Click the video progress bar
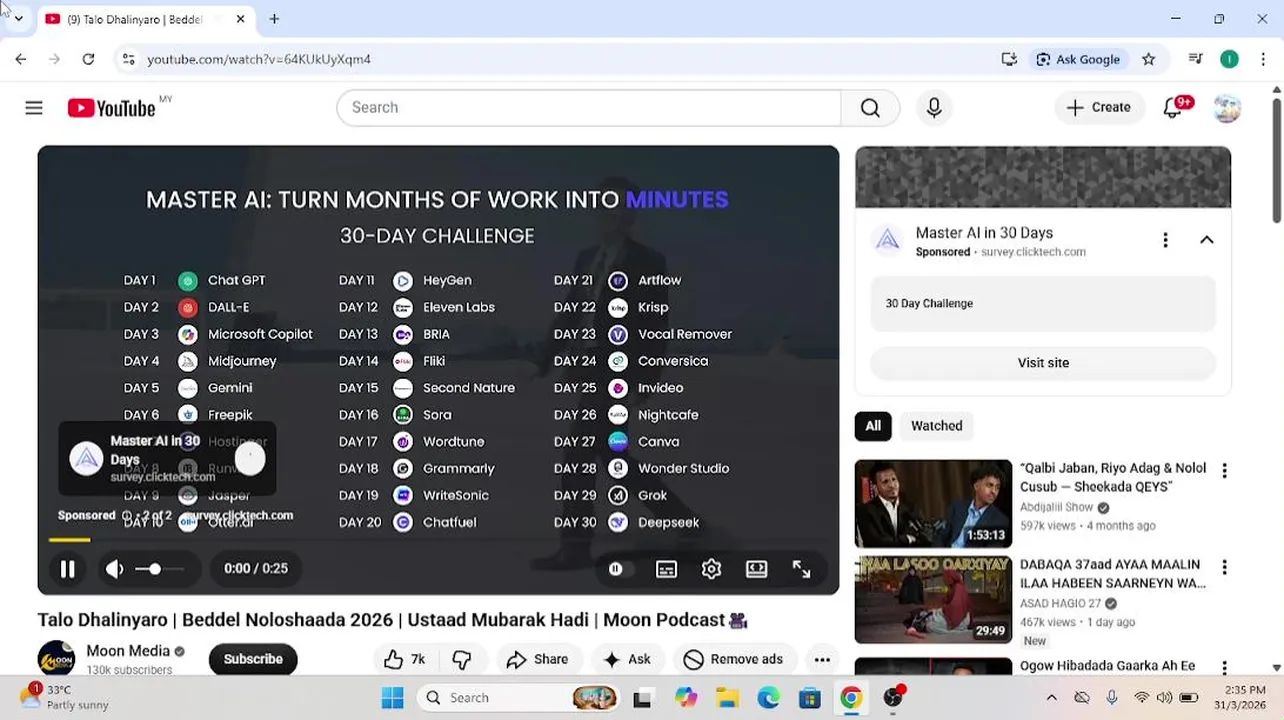 [438, 540]
